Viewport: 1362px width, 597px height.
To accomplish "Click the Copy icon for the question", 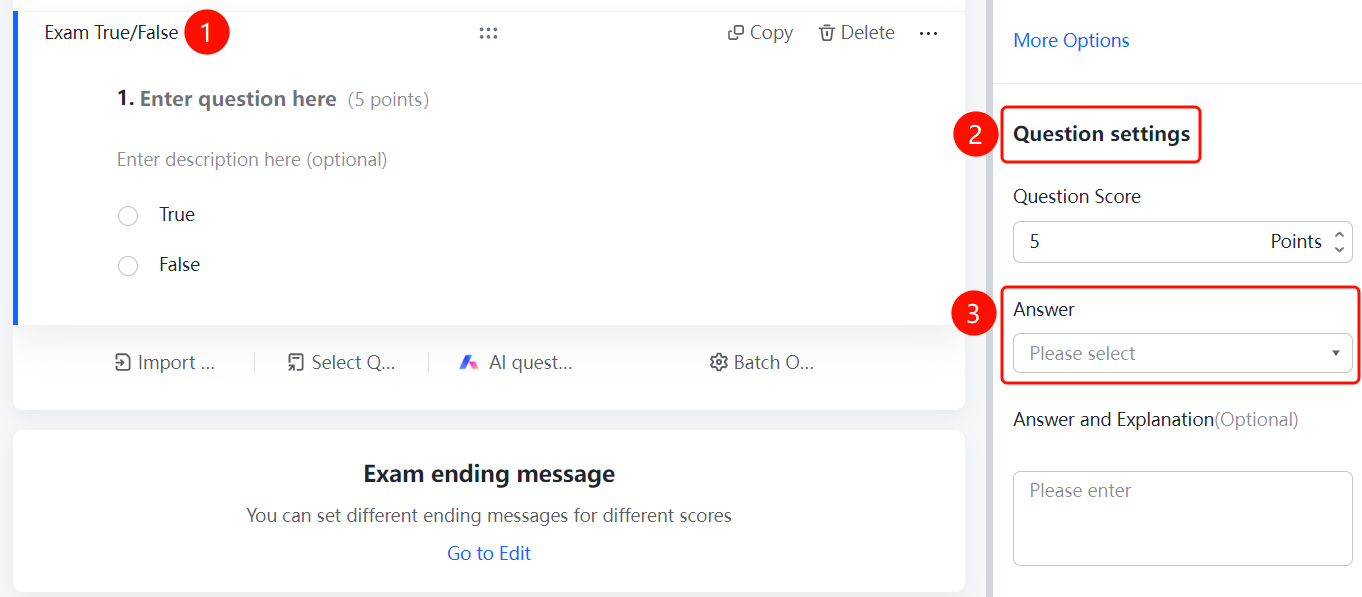I will (736, 33).
